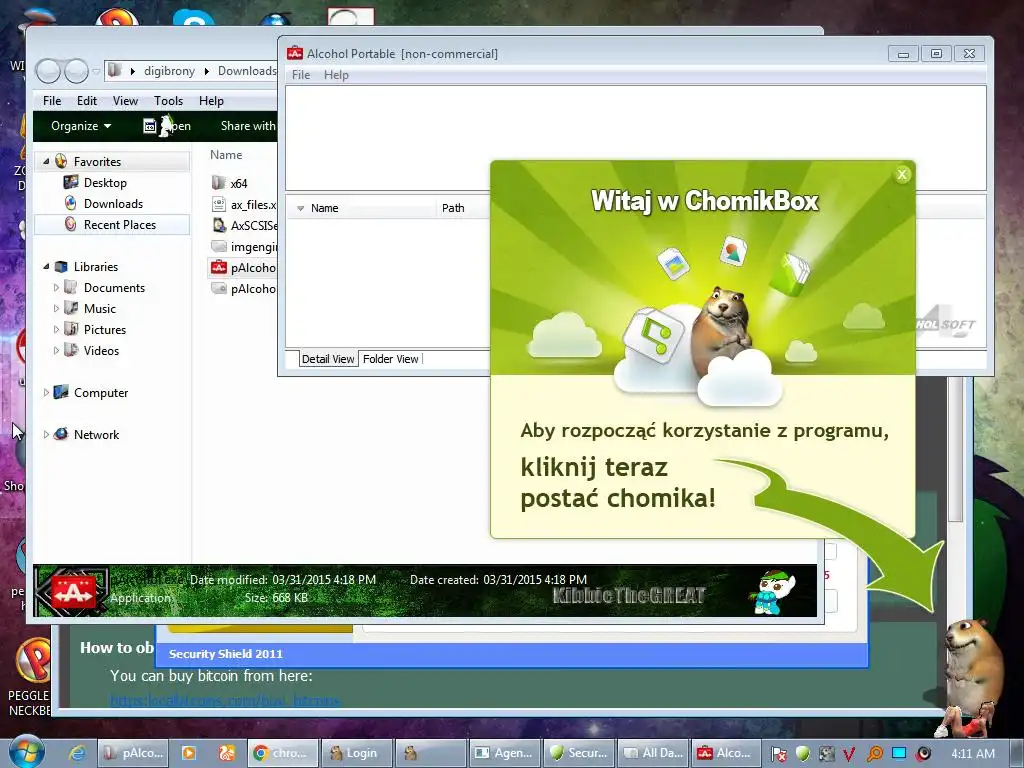The height and width of the screenshot is (768, 1024).
Task: Open the Explorer Help menu
Action: click(211, 101)
